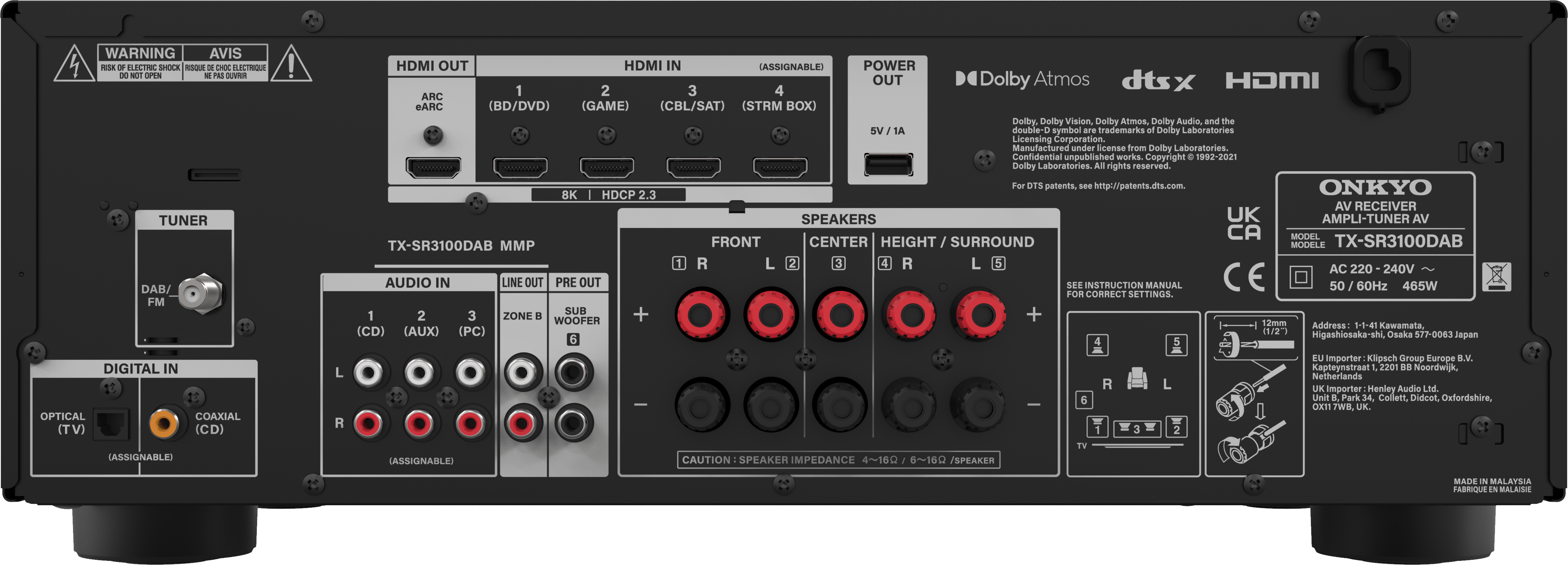The height and width of the screenshot is (565, 1568).
Task: Click the ONKYO brand logo
Action: 1375,187
